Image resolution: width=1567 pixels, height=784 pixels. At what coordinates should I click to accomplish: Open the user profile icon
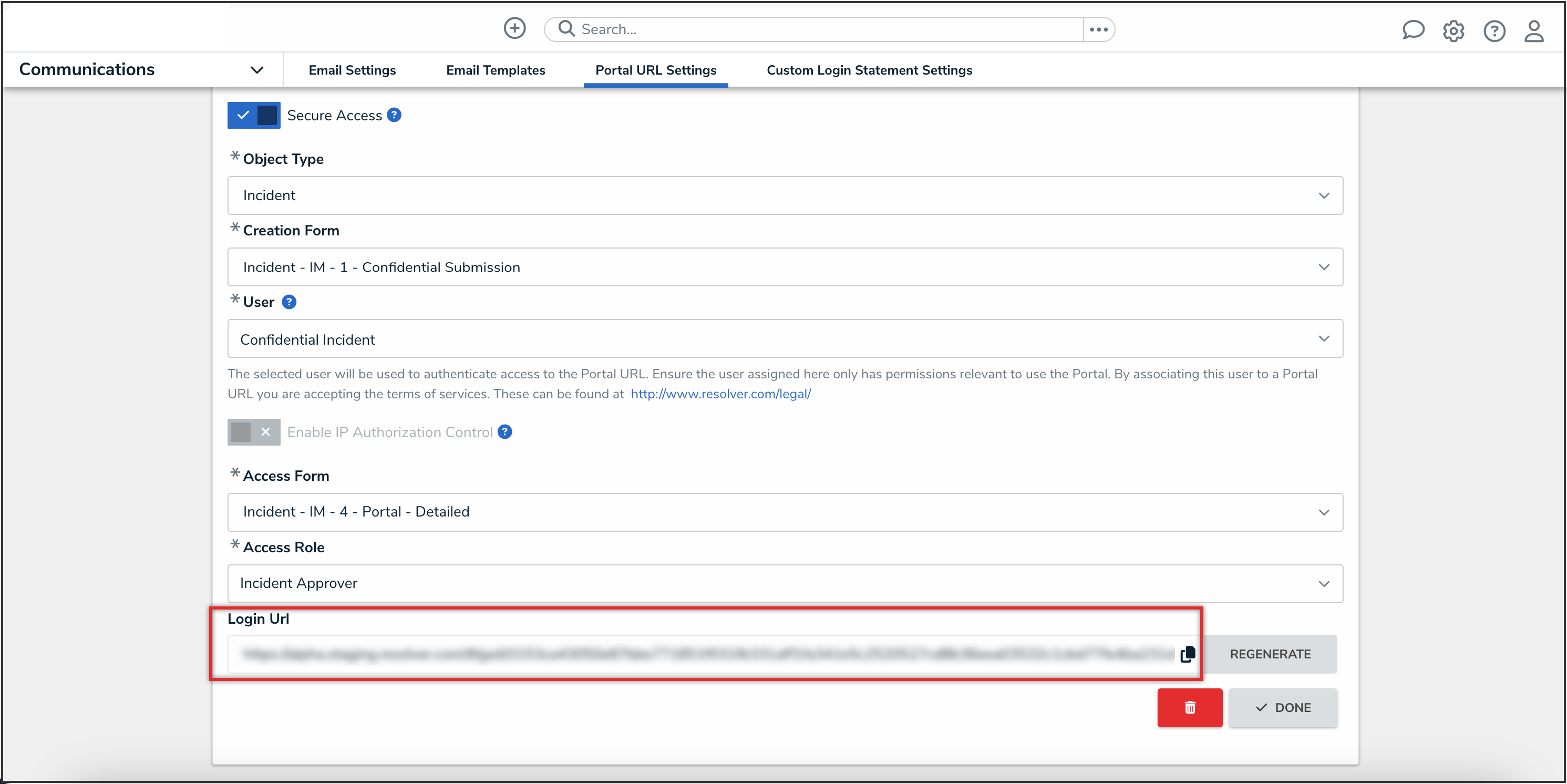[1533, 30]
